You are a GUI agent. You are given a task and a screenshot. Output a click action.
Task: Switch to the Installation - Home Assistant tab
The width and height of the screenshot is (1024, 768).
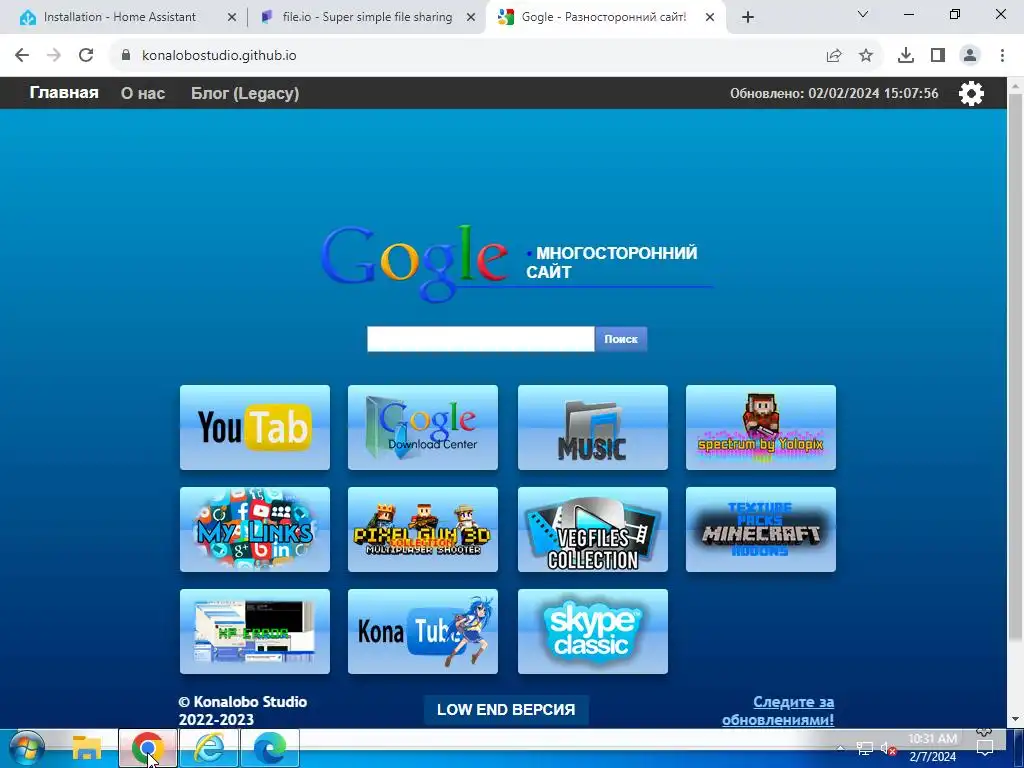coord(120,17)
